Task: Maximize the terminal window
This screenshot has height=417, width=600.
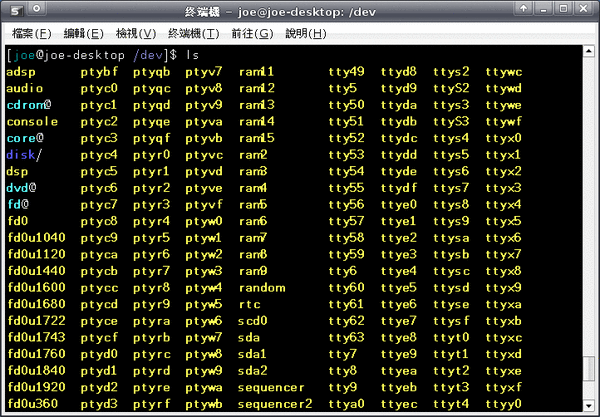Action: tap(563, 8)
